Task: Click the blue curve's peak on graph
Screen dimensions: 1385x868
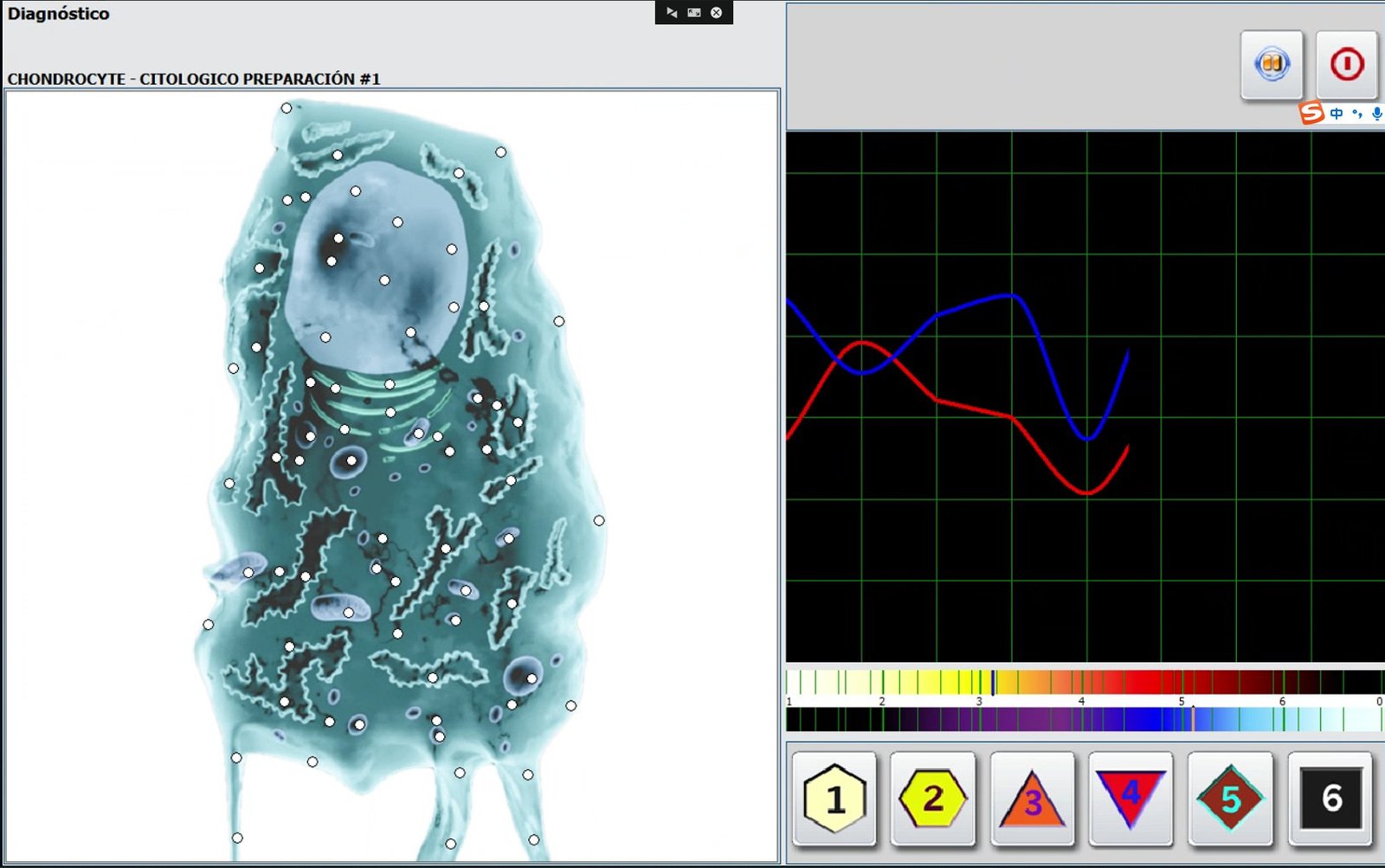Action: 1008,296
